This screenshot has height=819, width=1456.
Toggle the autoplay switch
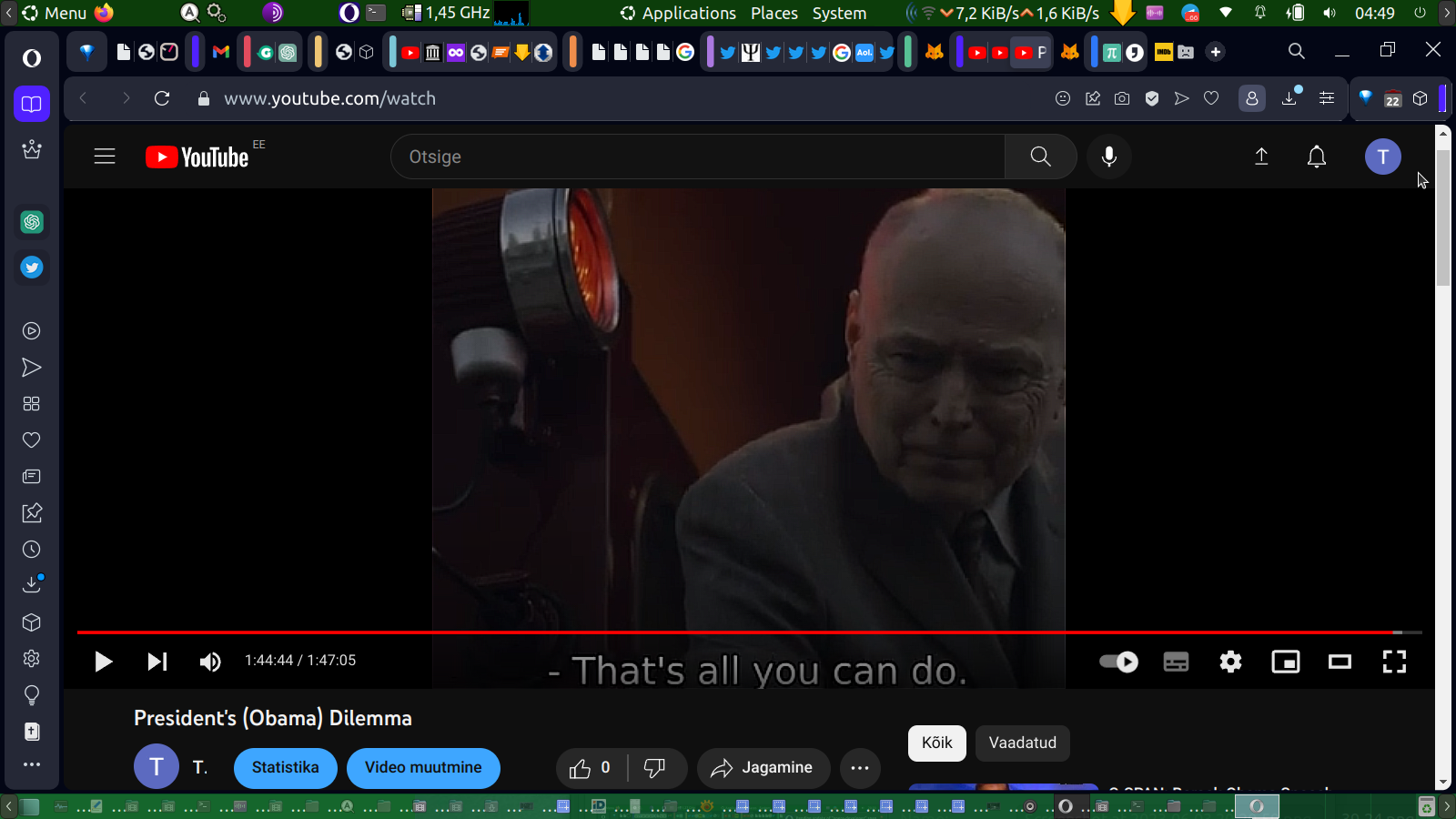click(x=1118, y=662)
